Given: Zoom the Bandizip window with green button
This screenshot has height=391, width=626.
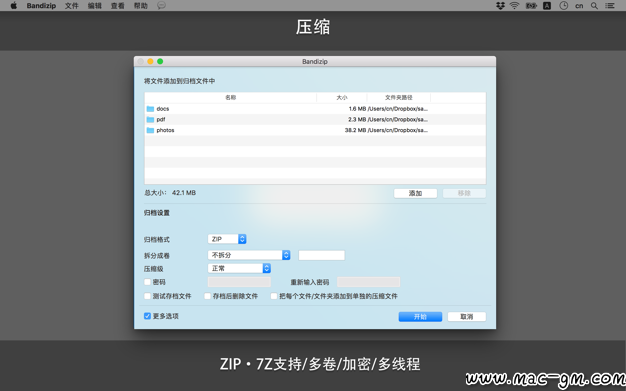Looking at the screenshot, I should coord(160,61).
